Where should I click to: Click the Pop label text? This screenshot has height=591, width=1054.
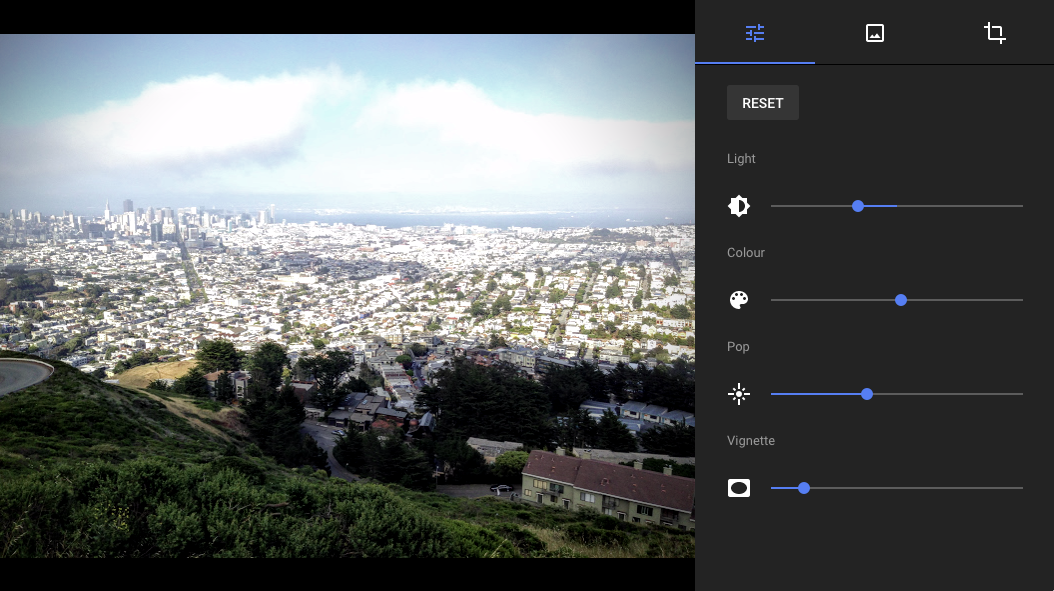(738, 347)
